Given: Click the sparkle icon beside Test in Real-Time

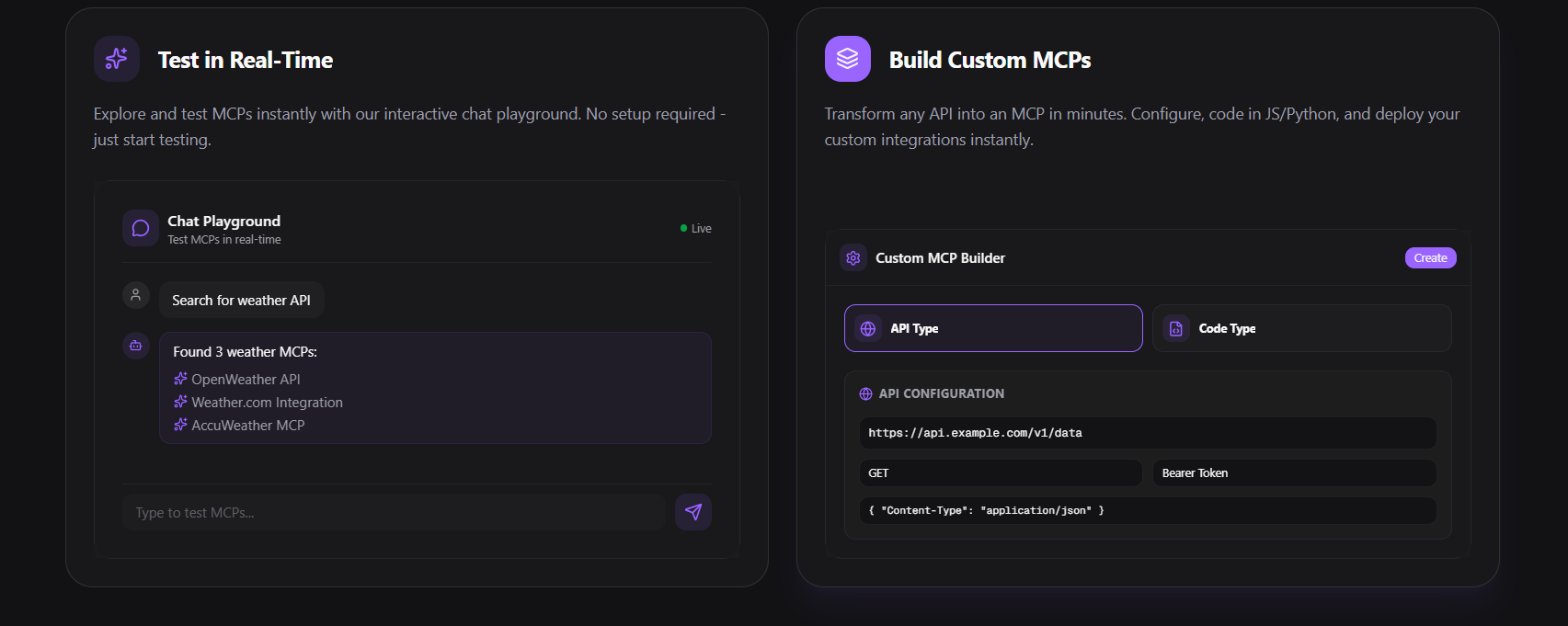Looking at the screenshot, I should [115, 58].
